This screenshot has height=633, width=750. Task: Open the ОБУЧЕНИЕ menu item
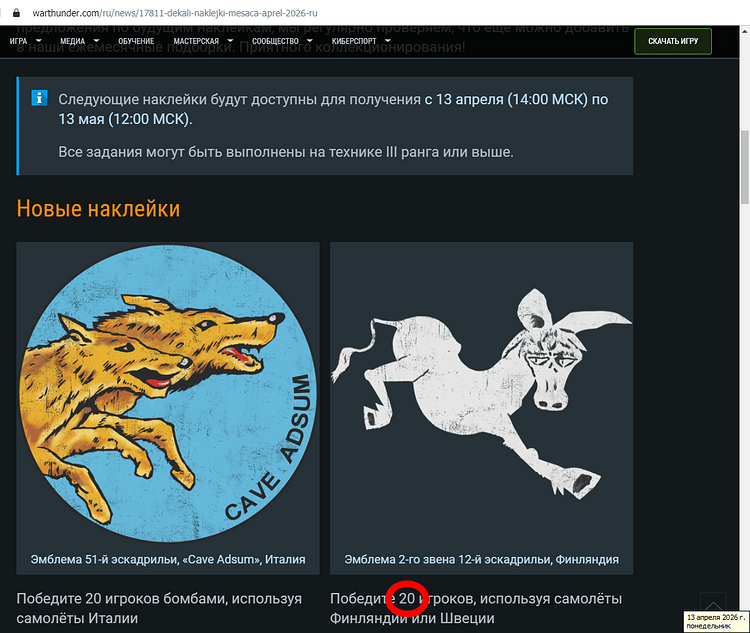pos(136,41)
